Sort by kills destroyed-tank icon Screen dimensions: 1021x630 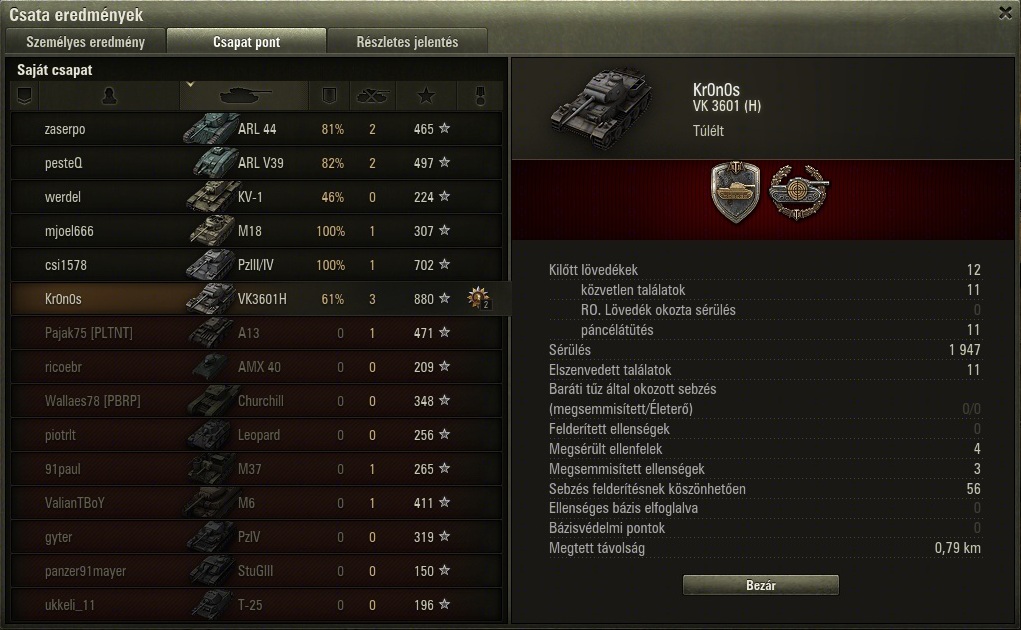point(372,96)
